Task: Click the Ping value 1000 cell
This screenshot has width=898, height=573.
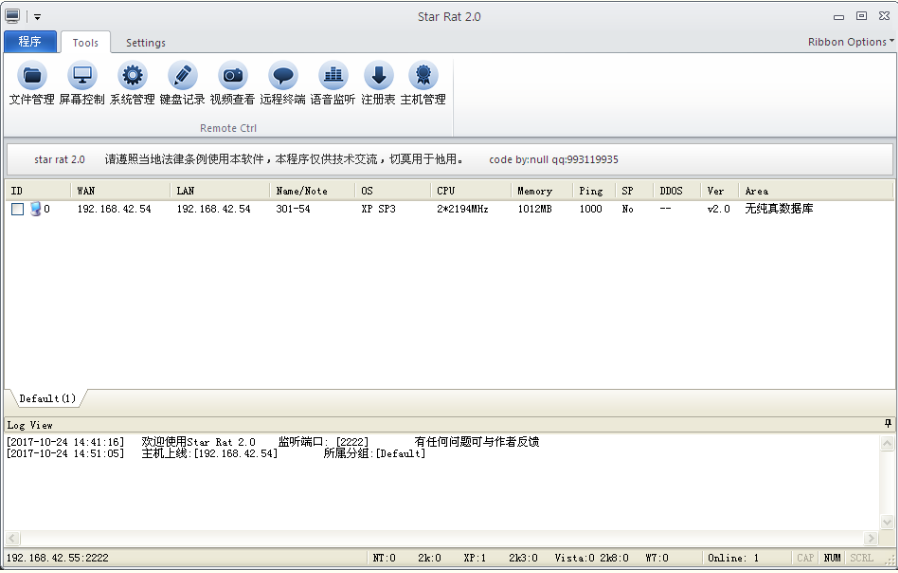Action: tap(590, 210)
